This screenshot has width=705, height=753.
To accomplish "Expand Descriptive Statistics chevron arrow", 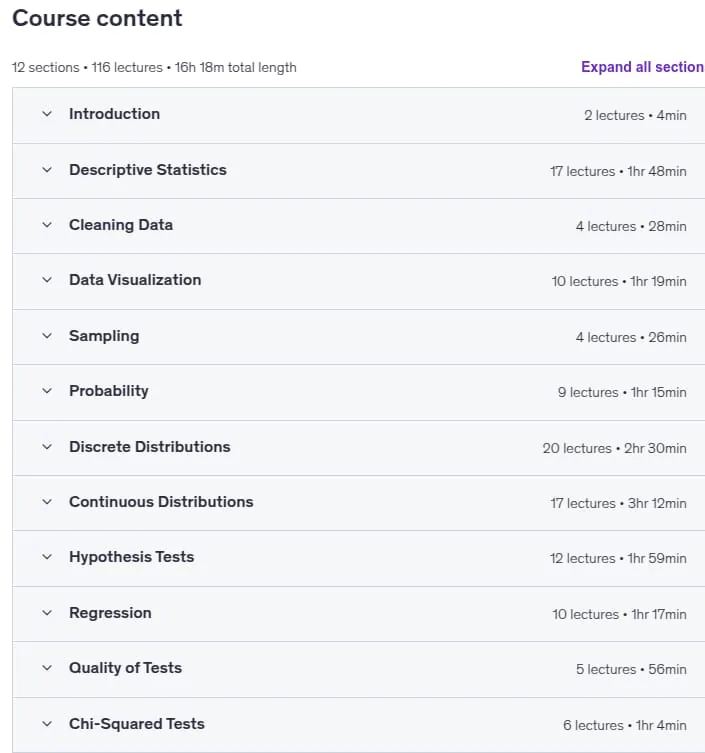I will tap(47, 170).
